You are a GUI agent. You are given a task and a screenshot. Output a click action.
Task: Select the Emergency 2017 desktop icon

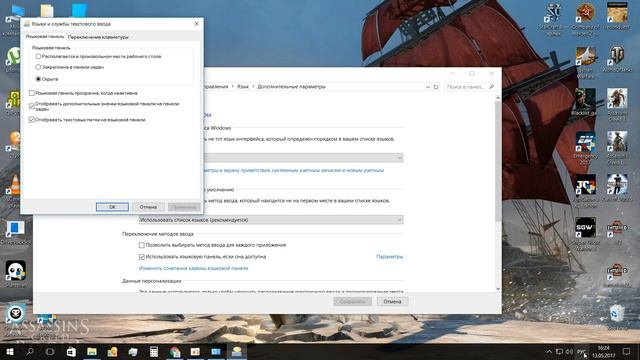click(x=586, y=147)
